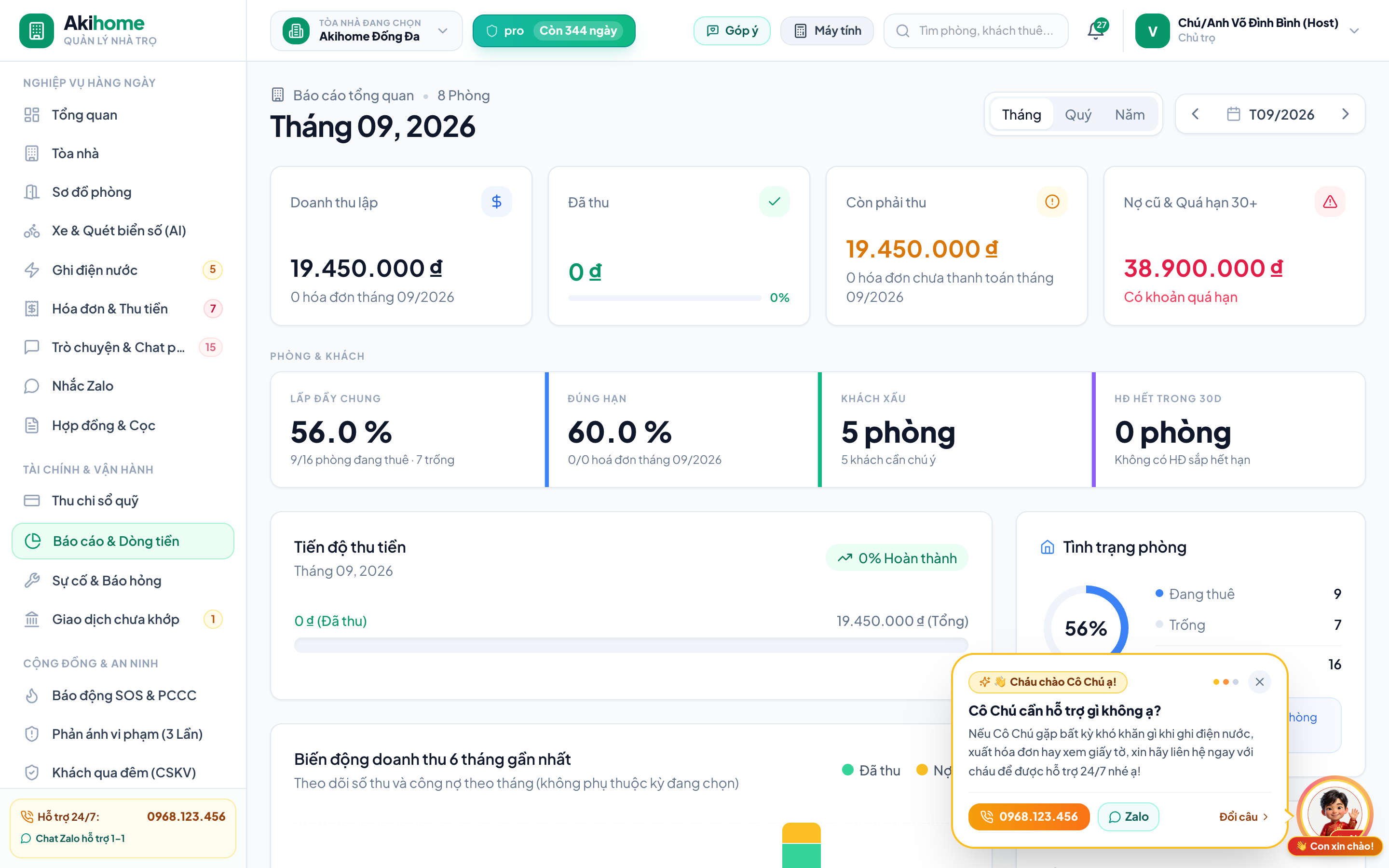Open Tòa nhà in sidebar

pos(123,153)
